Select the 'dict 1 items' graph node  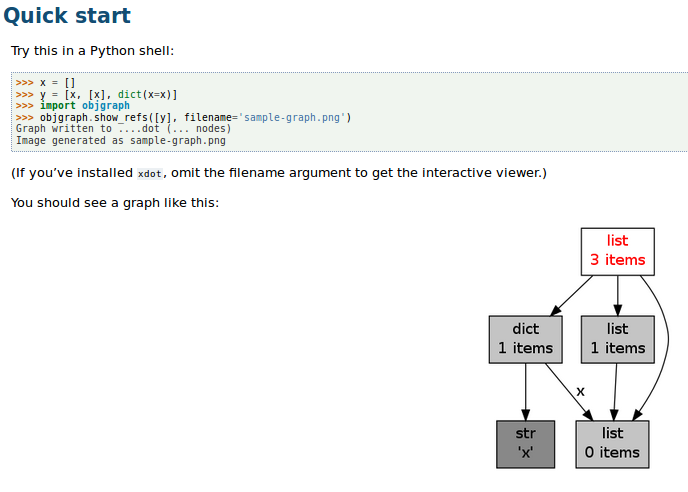pyautogui.click(x=525, y=339)
